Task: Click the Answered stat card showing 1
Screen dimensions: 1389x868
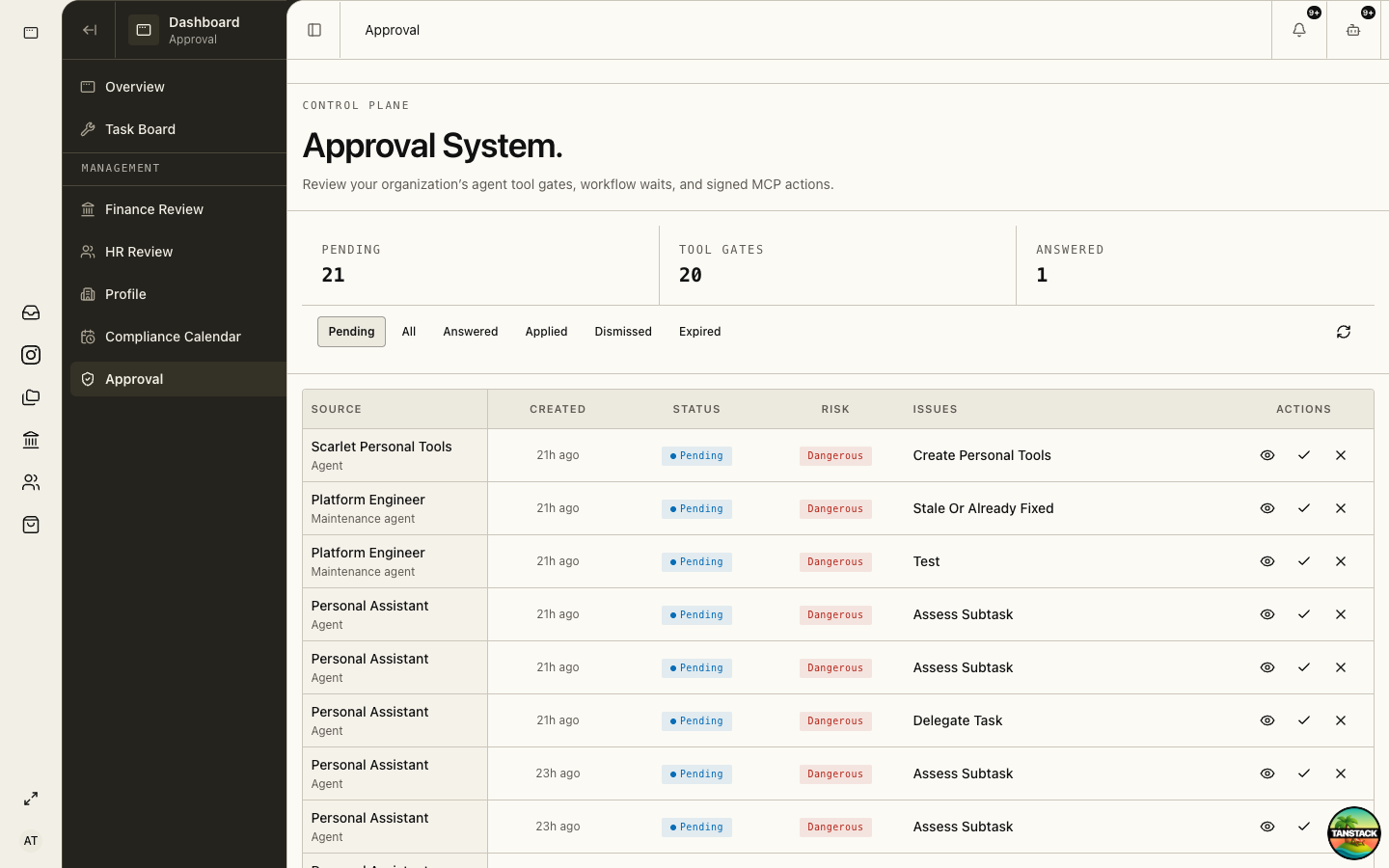Action: (x=1195, y=265)
